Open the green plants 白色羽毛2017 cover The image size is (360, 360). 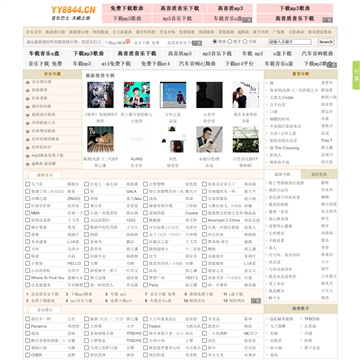[246, 139]
